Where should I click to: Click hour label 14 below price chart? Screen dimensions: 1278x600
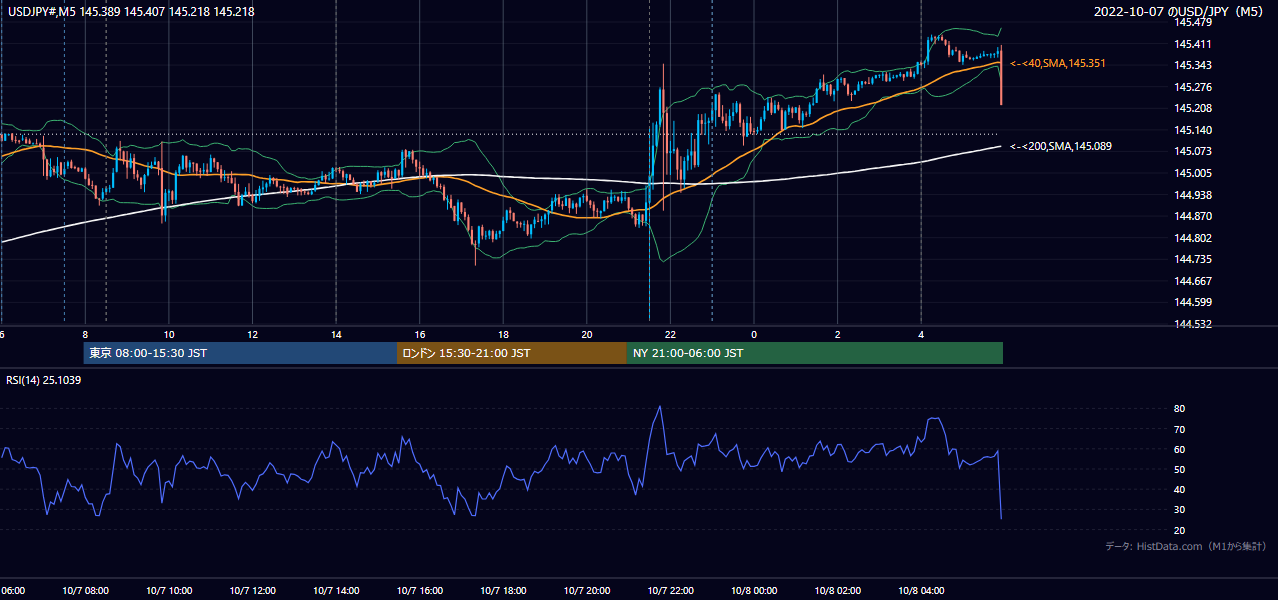coord(336,334)
